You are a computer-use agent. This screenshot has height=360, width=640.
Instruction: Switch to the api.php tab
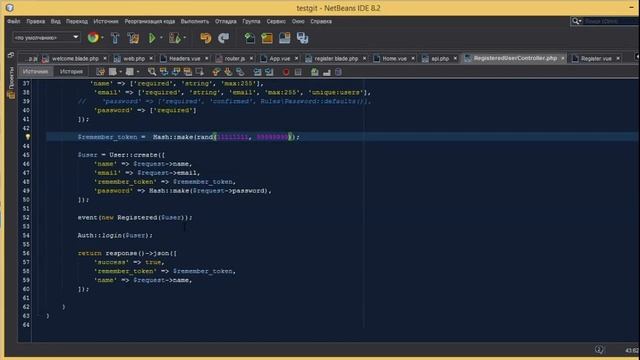440,59
